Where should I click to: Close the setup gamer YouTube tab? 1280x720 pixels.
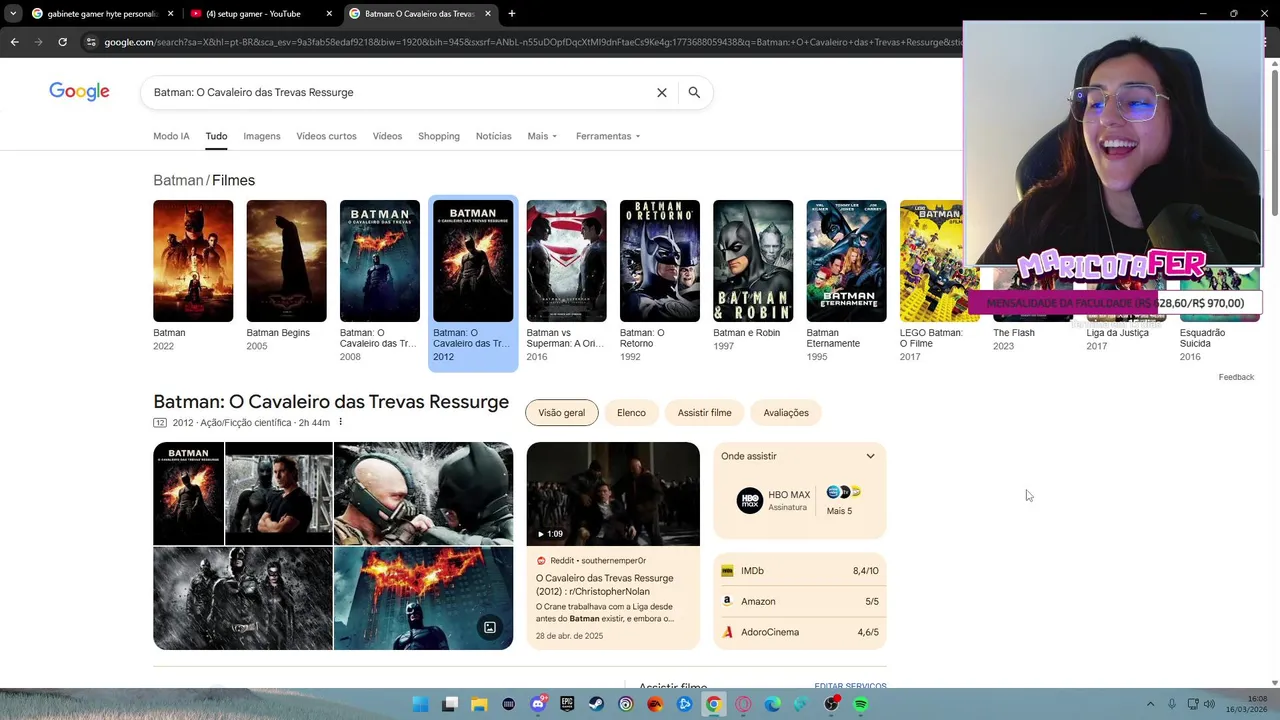(x=329, y=14)
